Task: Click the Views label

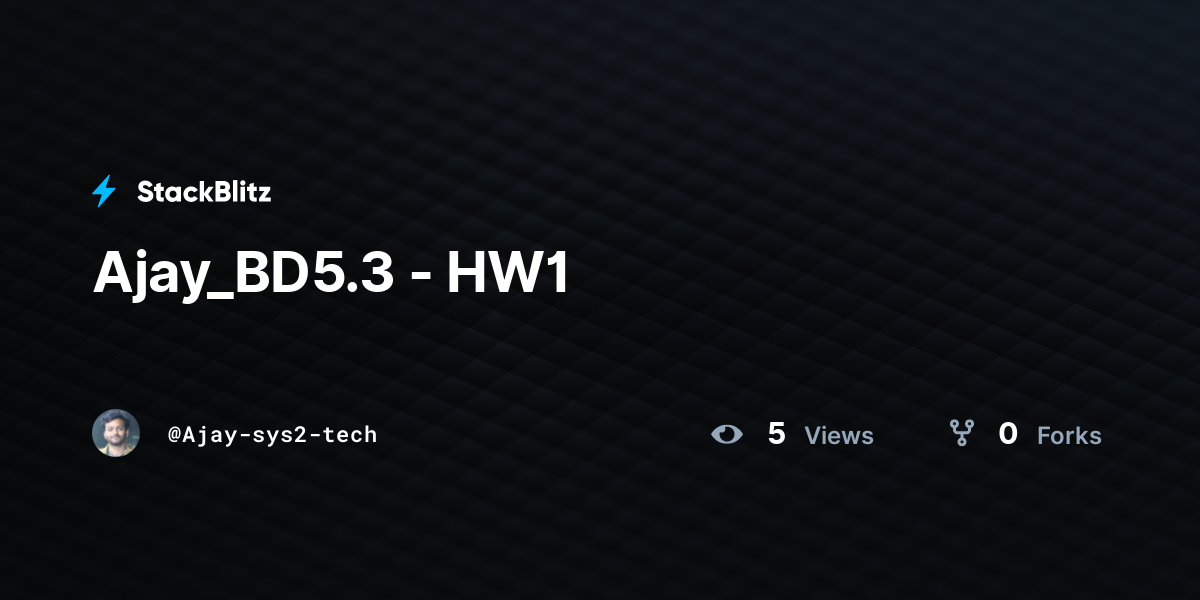Action: point(839,436)
